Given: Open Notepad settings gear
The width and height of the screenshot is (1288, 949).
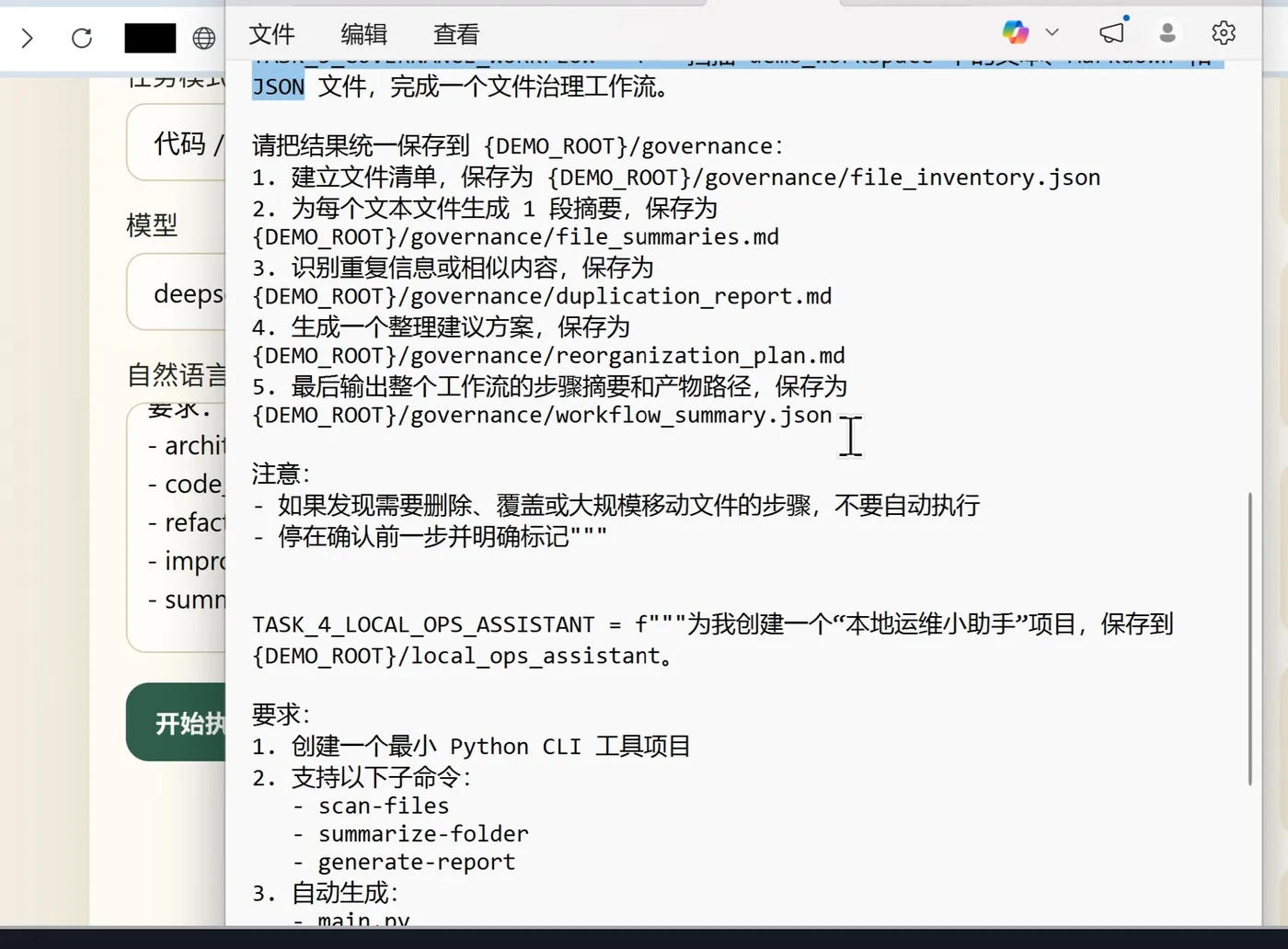Looking at the screenshot, I should 1224,33.
